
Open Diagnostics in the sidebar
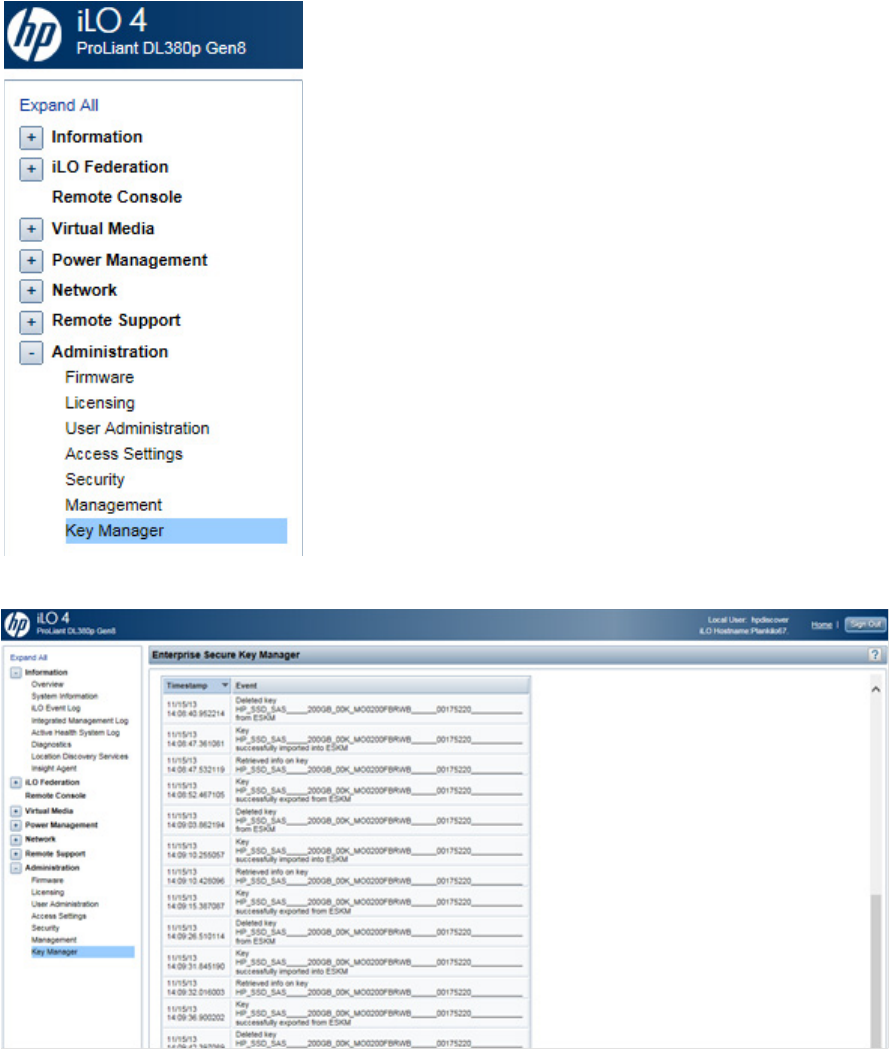[51, 745]
